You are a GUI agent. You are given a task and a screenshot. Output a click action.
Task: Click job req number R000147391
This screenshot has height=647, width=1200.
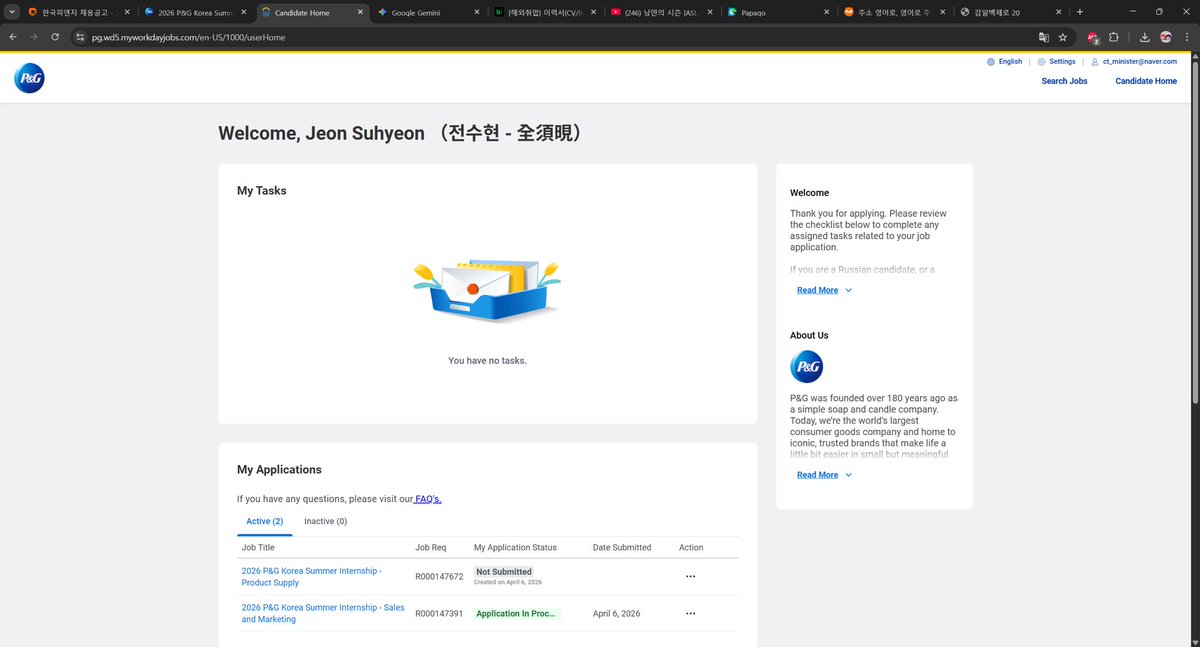tap(439, 614)
